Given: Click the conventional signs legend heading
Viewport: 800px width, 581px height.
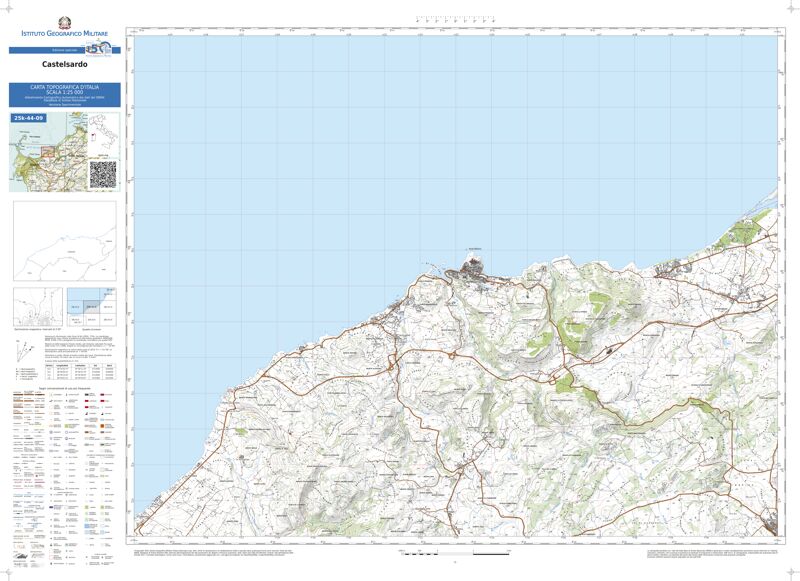Looking at the screenshot, I should (64, 388).
